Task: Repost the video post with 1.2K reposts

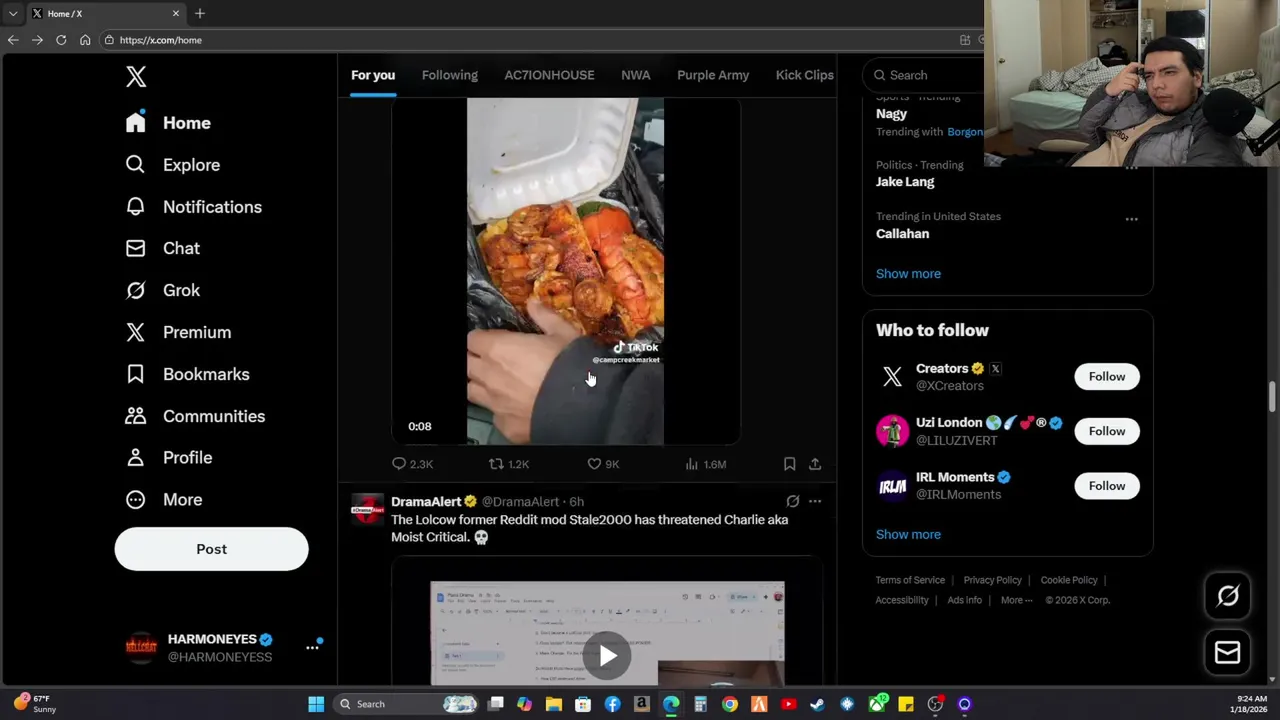Action: coord(508,464)
